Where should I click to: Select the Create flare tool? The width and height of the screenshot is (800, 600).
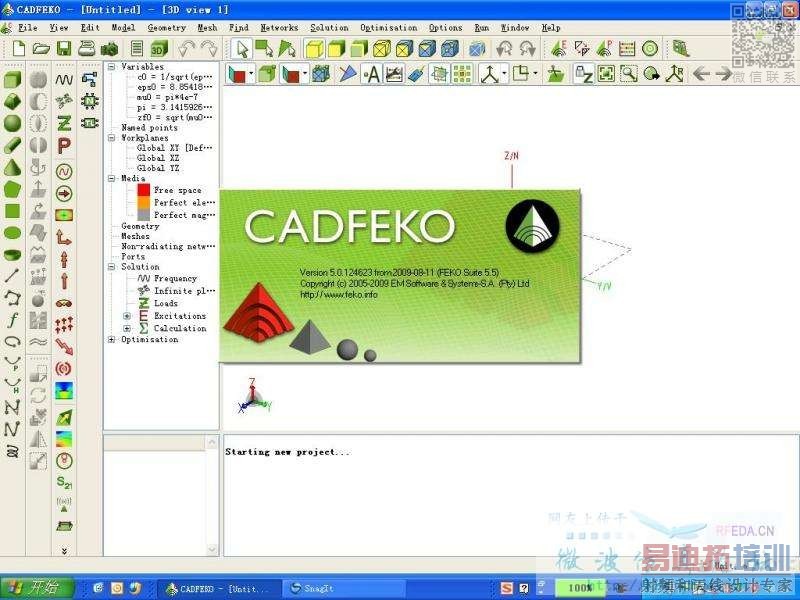(x=12, y=102)
